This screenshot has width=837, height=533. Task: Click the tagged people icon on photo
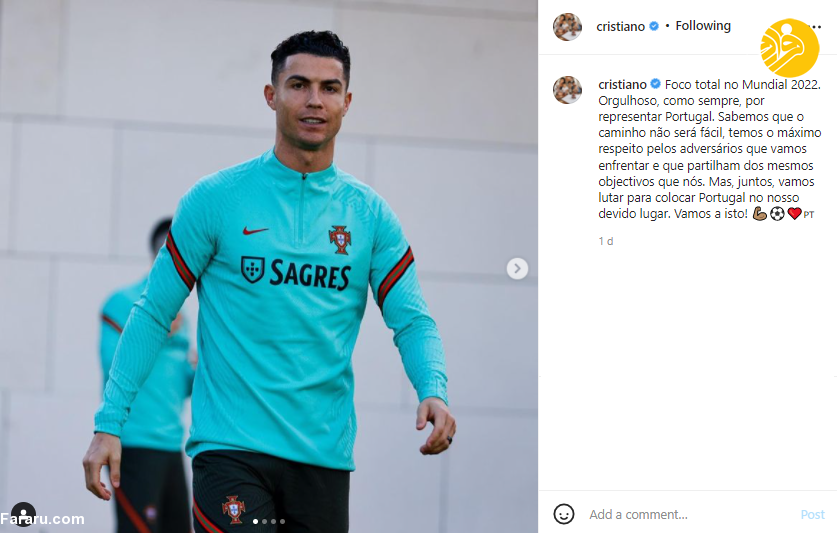pos(23,514)
